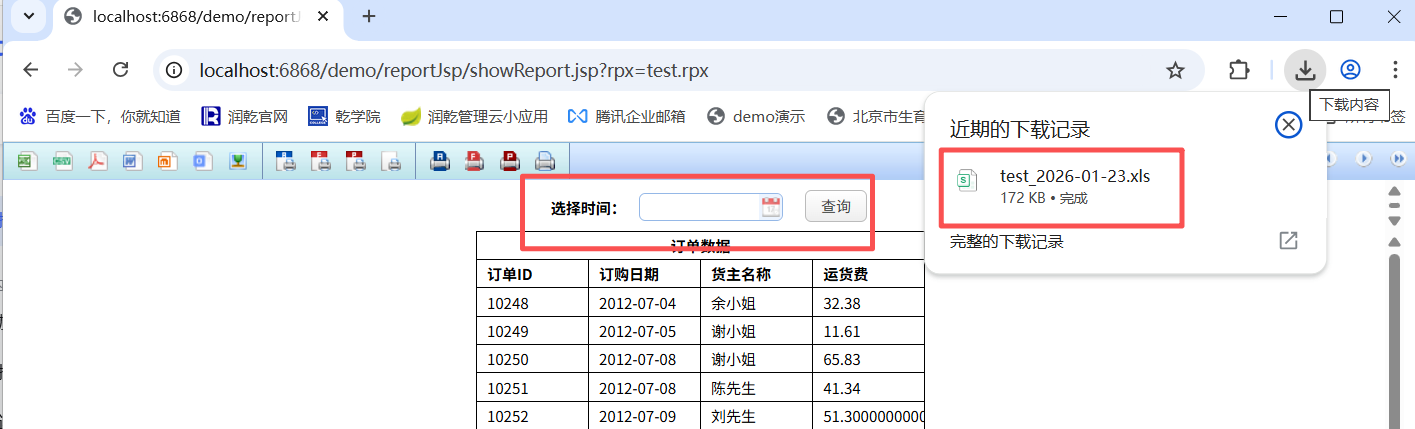The image size is (1415, 429).
Task: Open bookmark 腾讯企业邮箱
Action: point(626,117)
